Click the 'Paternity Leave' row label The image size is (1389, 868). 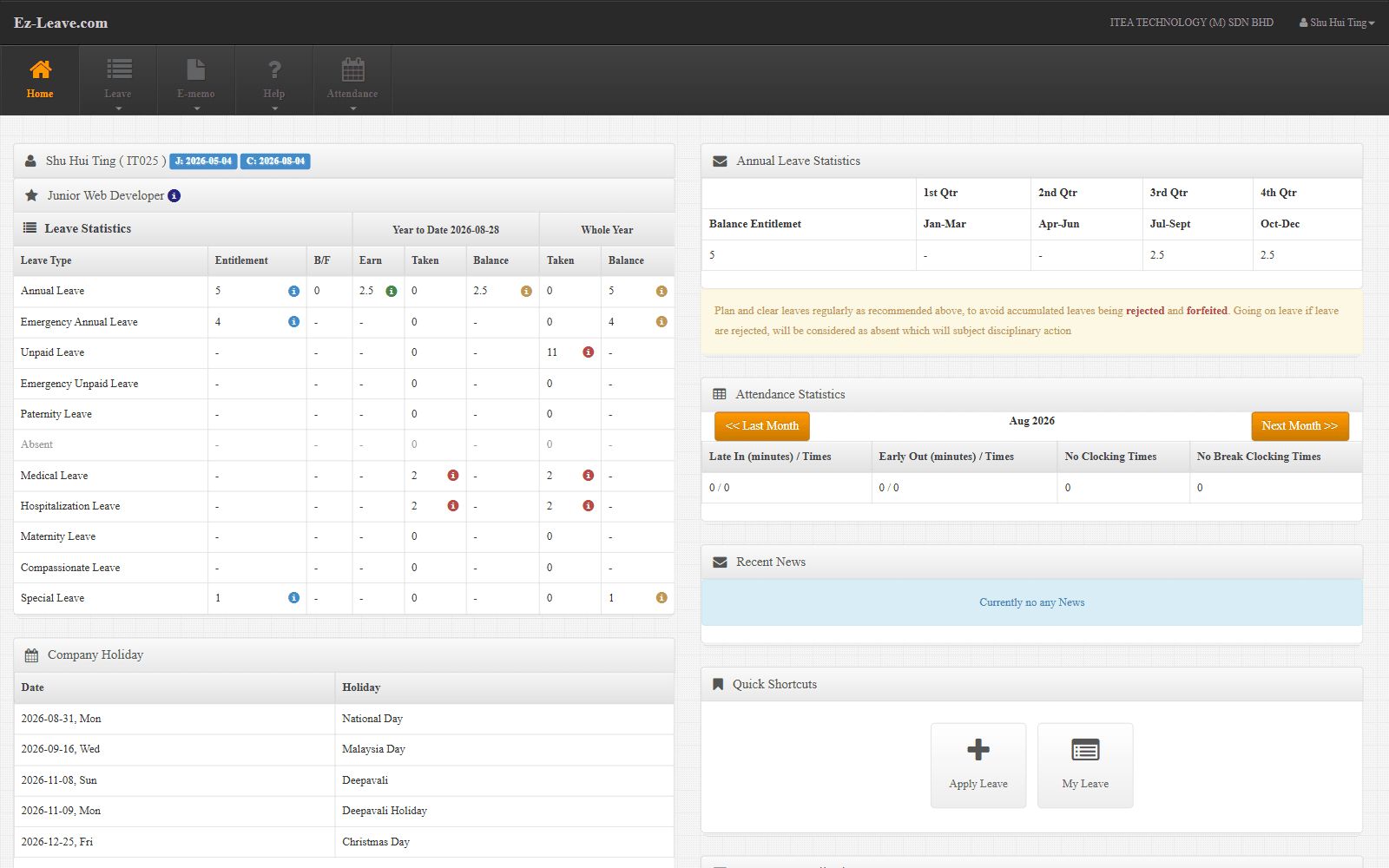point(56,414)
